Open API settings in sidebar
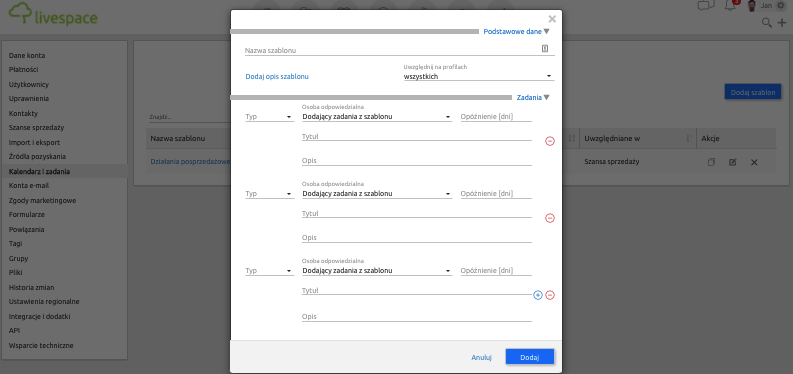Viewport: 793px width, 374px height. pos(14,331)
